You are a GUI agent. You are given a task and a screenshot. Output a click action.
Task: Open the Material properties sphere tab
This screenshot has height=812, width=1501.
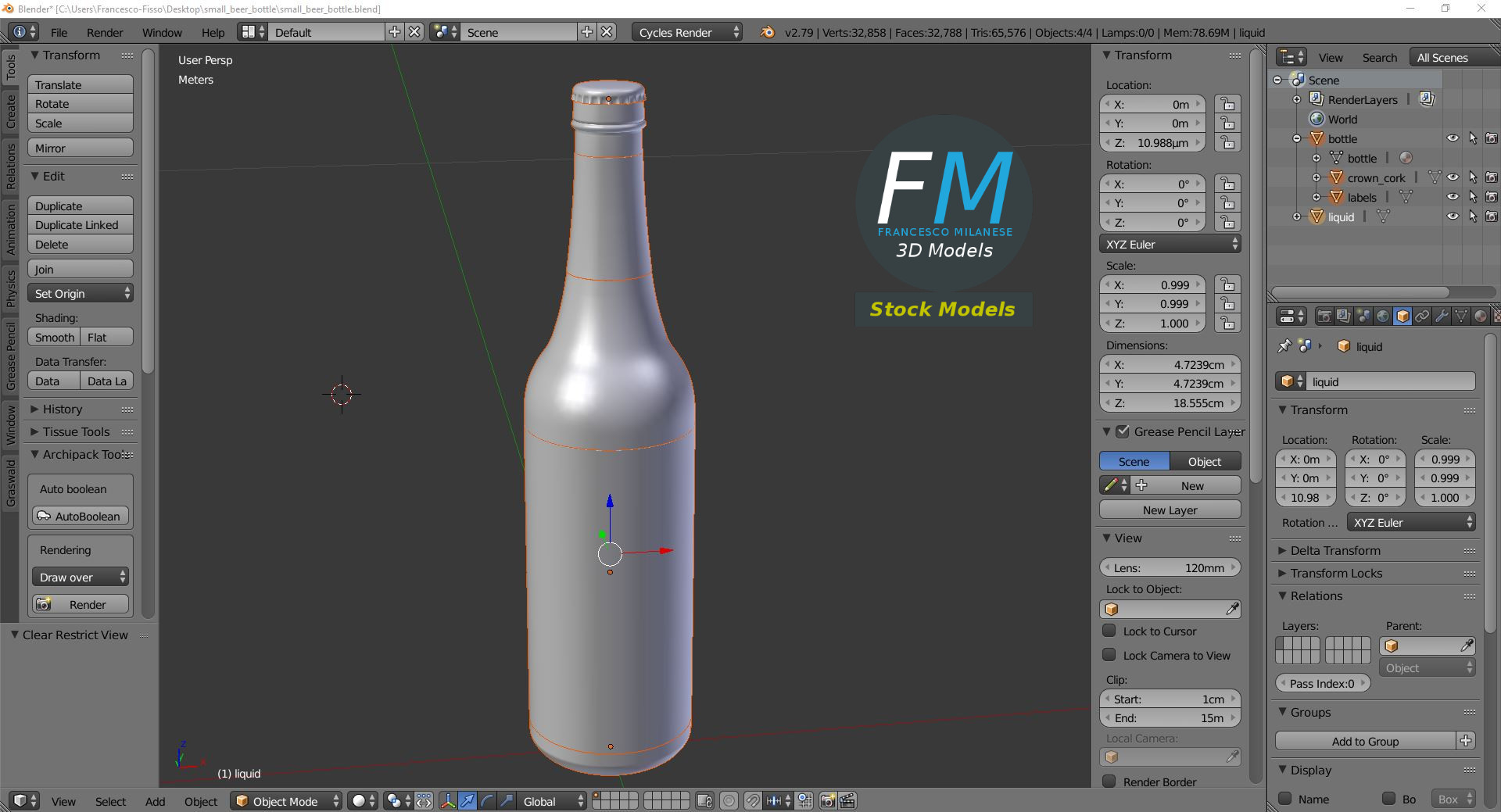1481,317
